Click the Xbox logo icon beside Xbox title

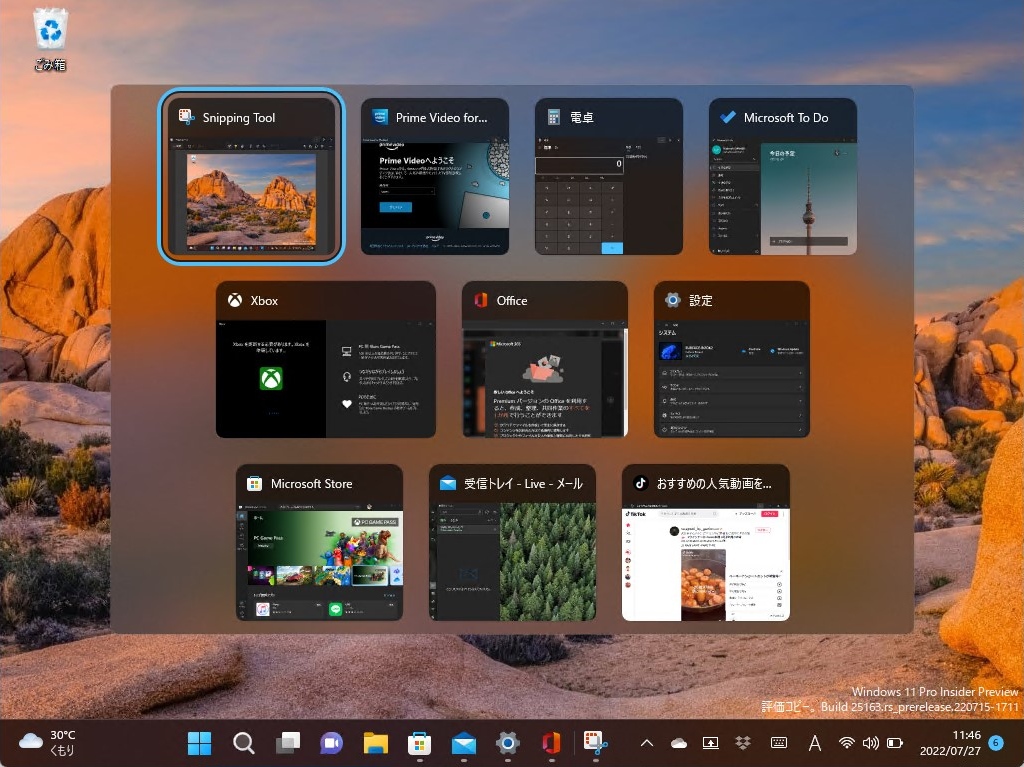pos(235,301)
